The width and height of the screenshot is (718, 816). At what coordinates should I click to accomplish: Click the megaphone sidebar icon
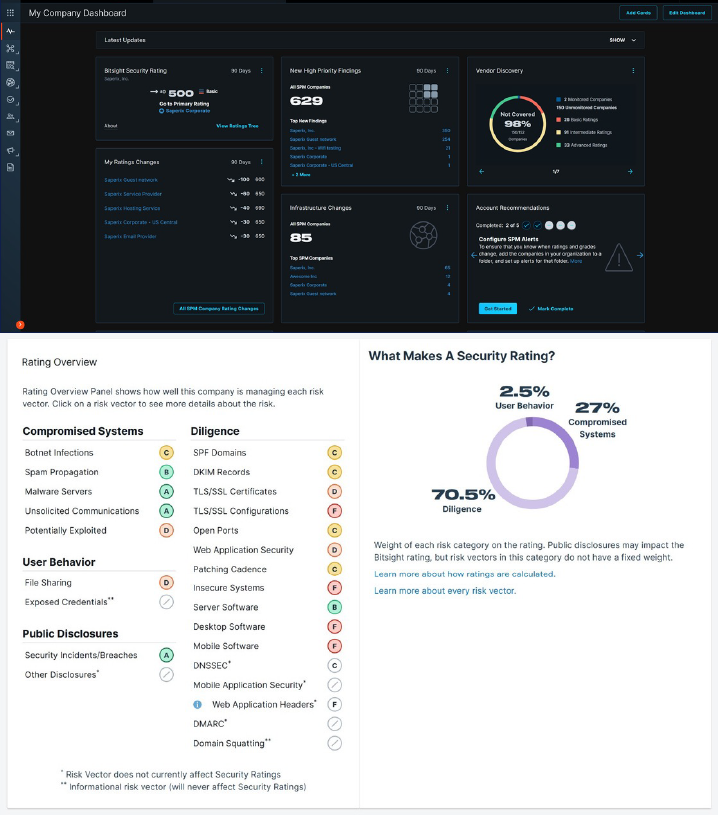(10, 150)
